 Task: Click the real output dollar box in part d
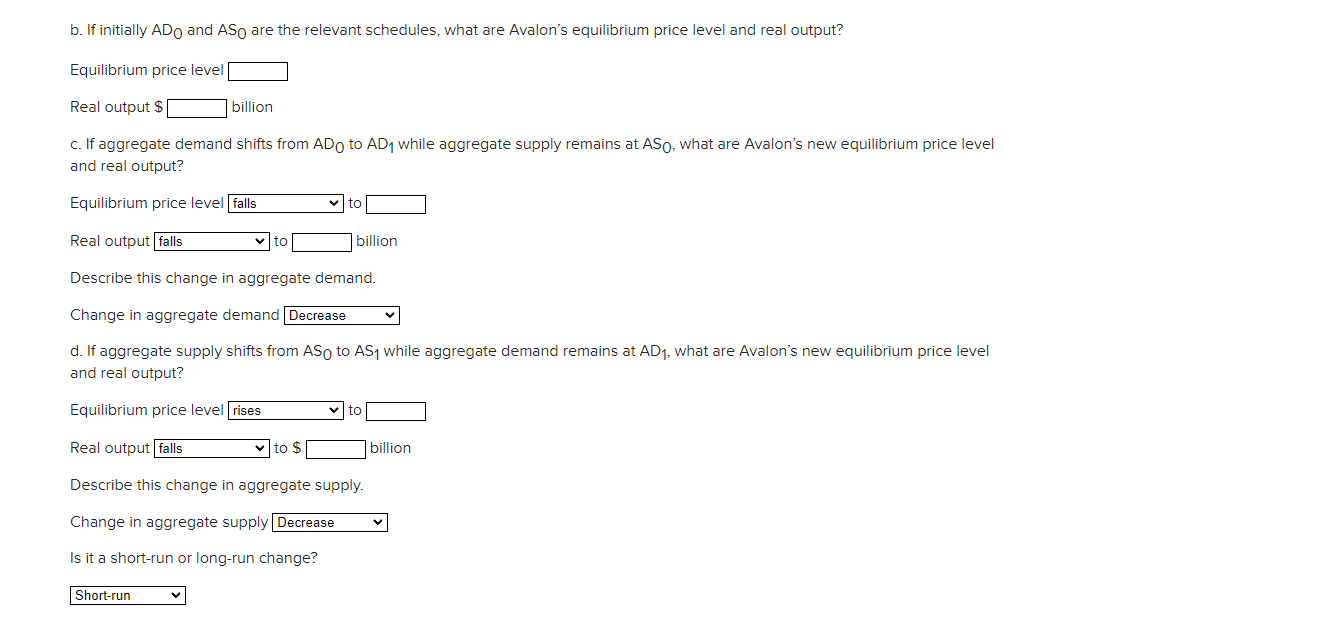coord(335,448)
